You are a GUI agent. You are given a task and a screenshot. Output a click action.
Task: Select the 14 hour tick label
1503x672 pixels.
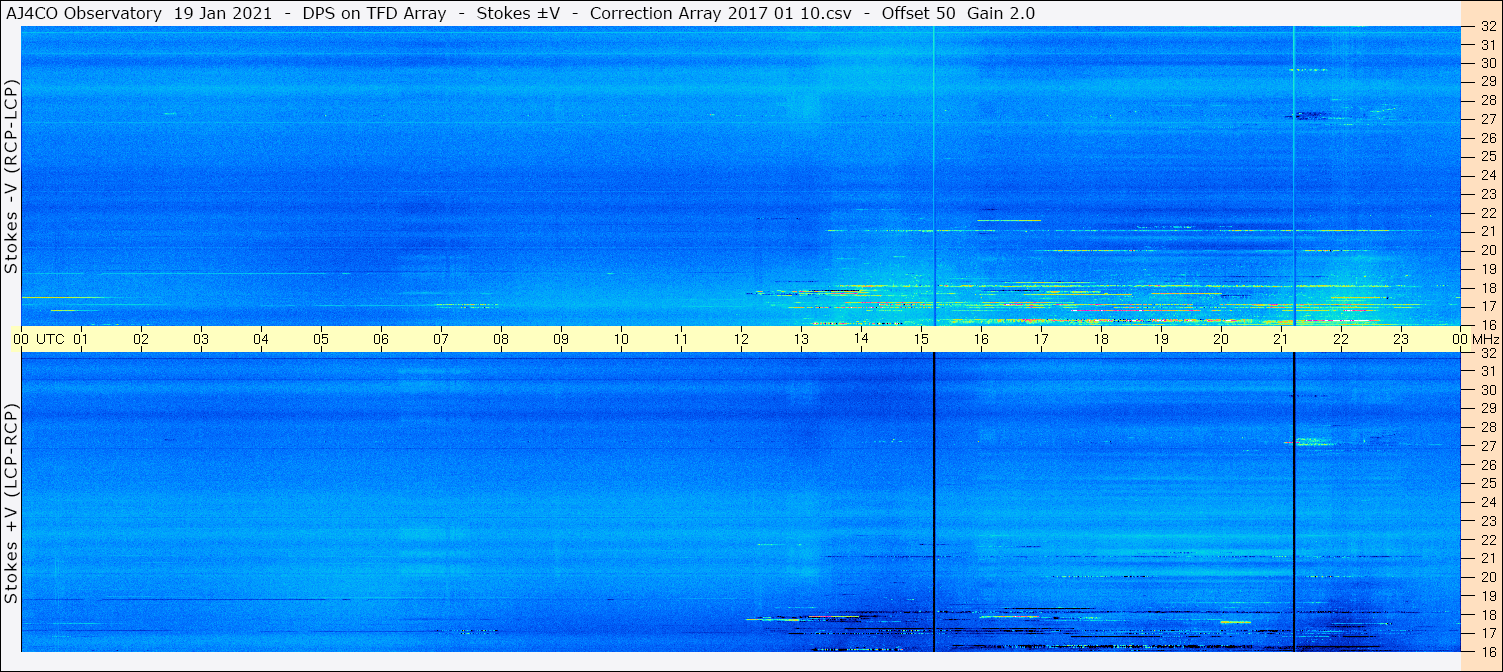[861, 339]
